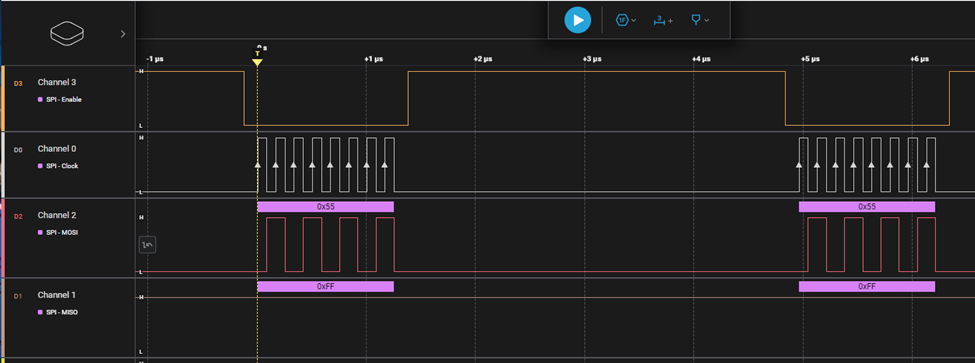Viewport: 975px width, 363px height.
Task: Select the second 0x55 MOSI decode bubble
Action: [867, 206]
